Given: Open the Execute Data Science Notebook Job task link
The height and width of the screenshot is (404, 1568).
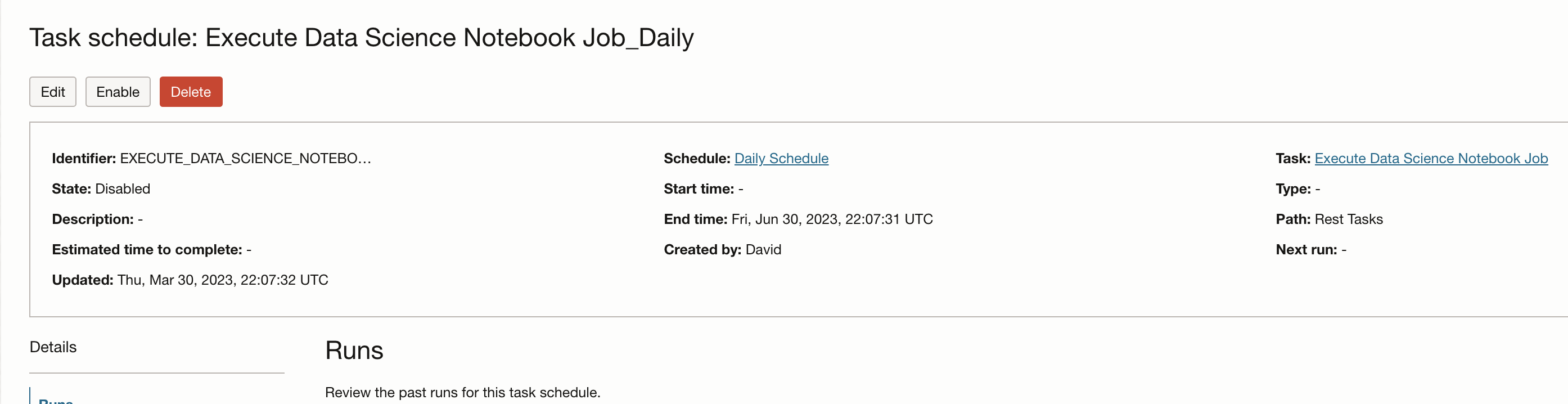Looking at the screenshot, I should 1430,158.
